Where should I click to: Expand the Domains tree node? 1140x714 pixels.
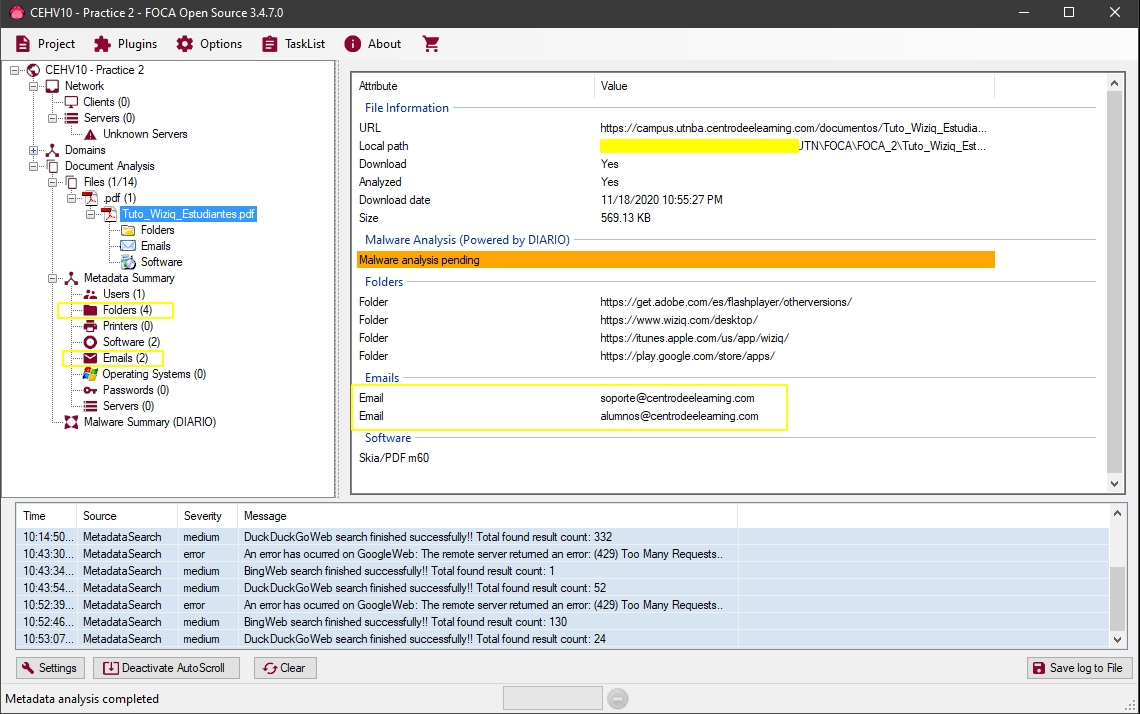click(x=35, y=150)
